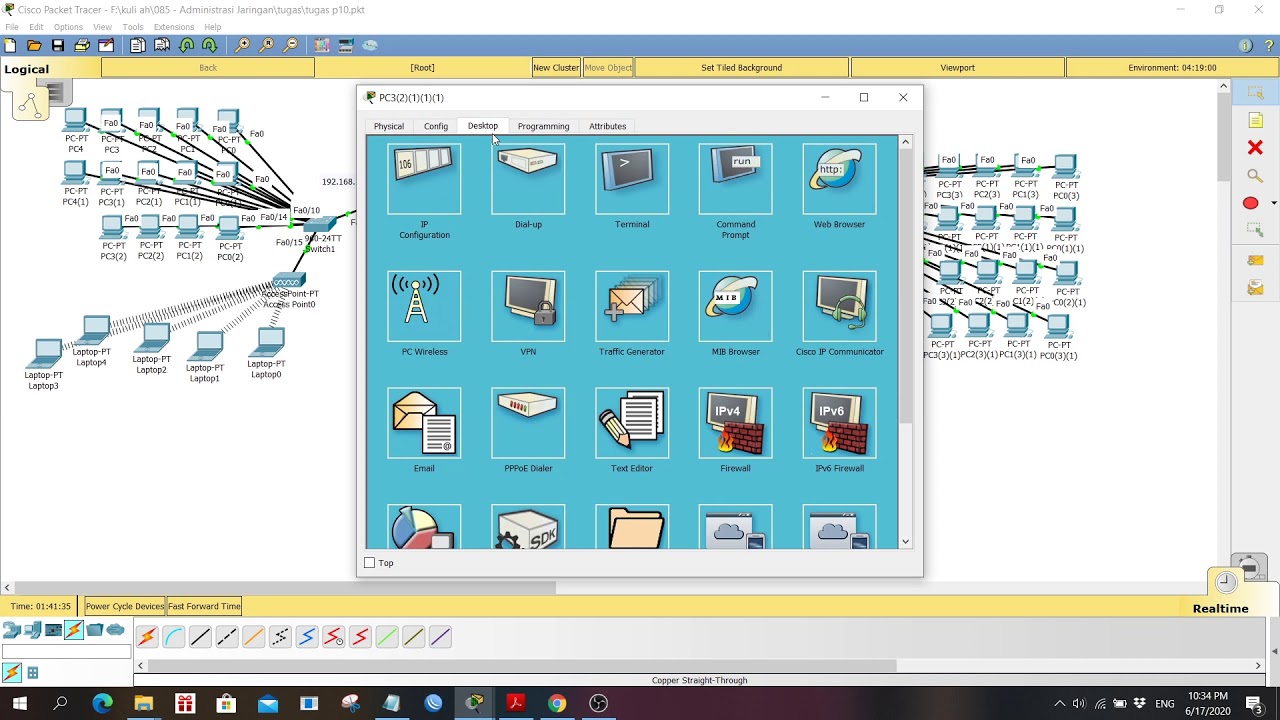1280x720 pixels.
Task: Click the Zoom Out magnifier icon
Action: [x=291, y=45]
